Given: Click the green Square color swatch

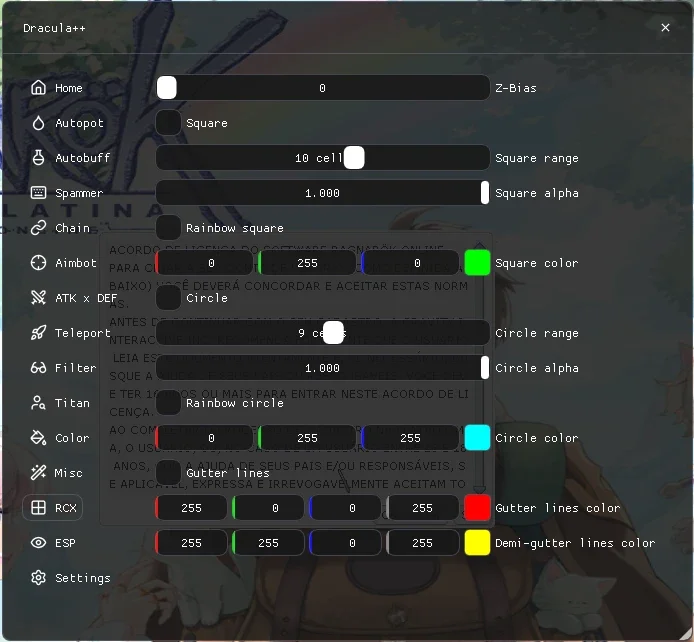Looking at the screenshot, I should [477, 263].
